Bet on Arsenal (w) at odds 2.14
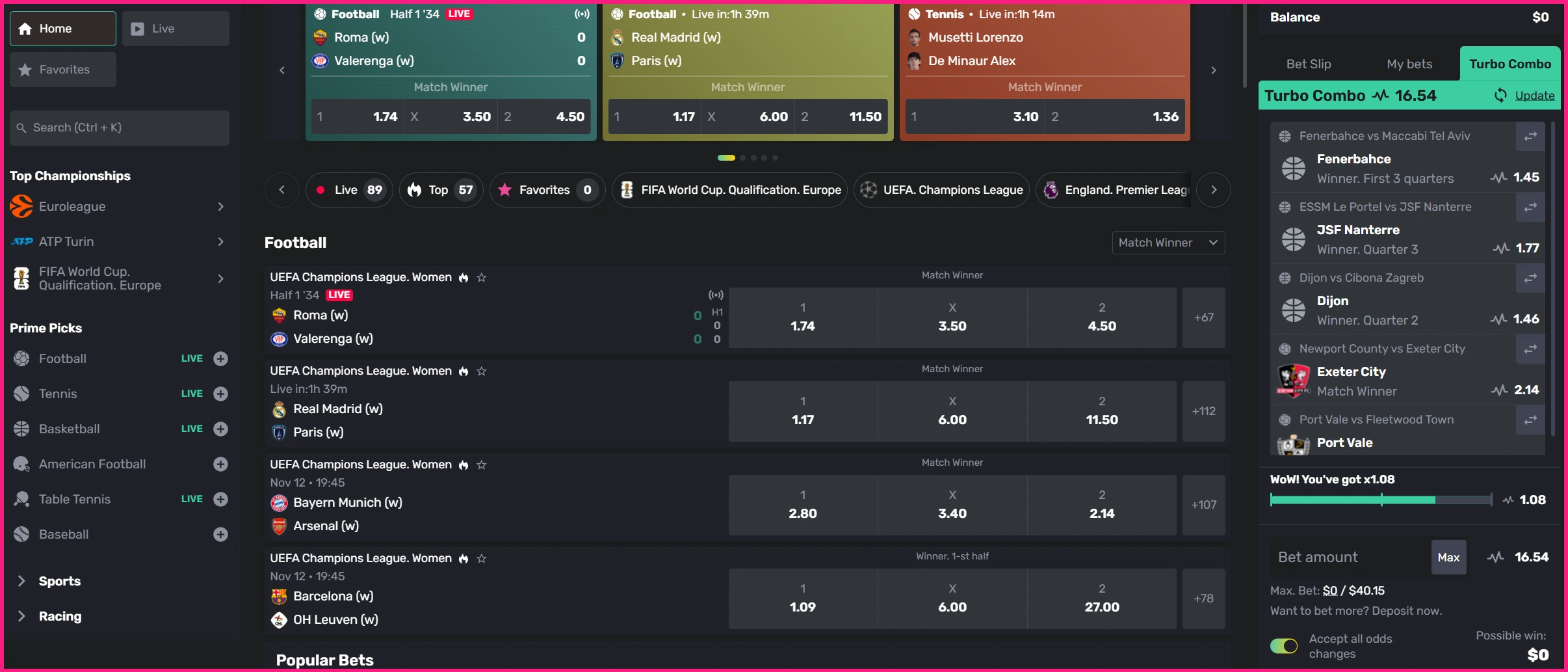The height and width of the screenshot is (672, 1568). tap(1102, 505)
